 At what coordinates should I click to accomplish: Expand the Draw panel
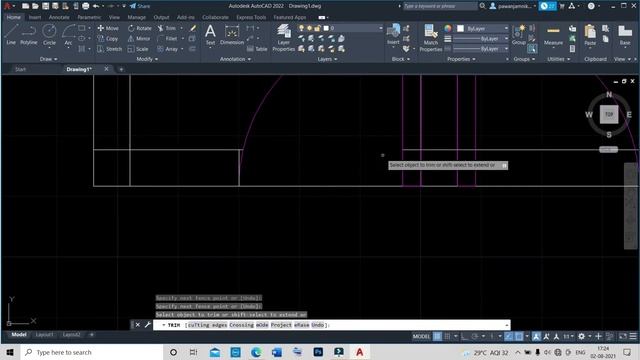click(x=49, y=59)
